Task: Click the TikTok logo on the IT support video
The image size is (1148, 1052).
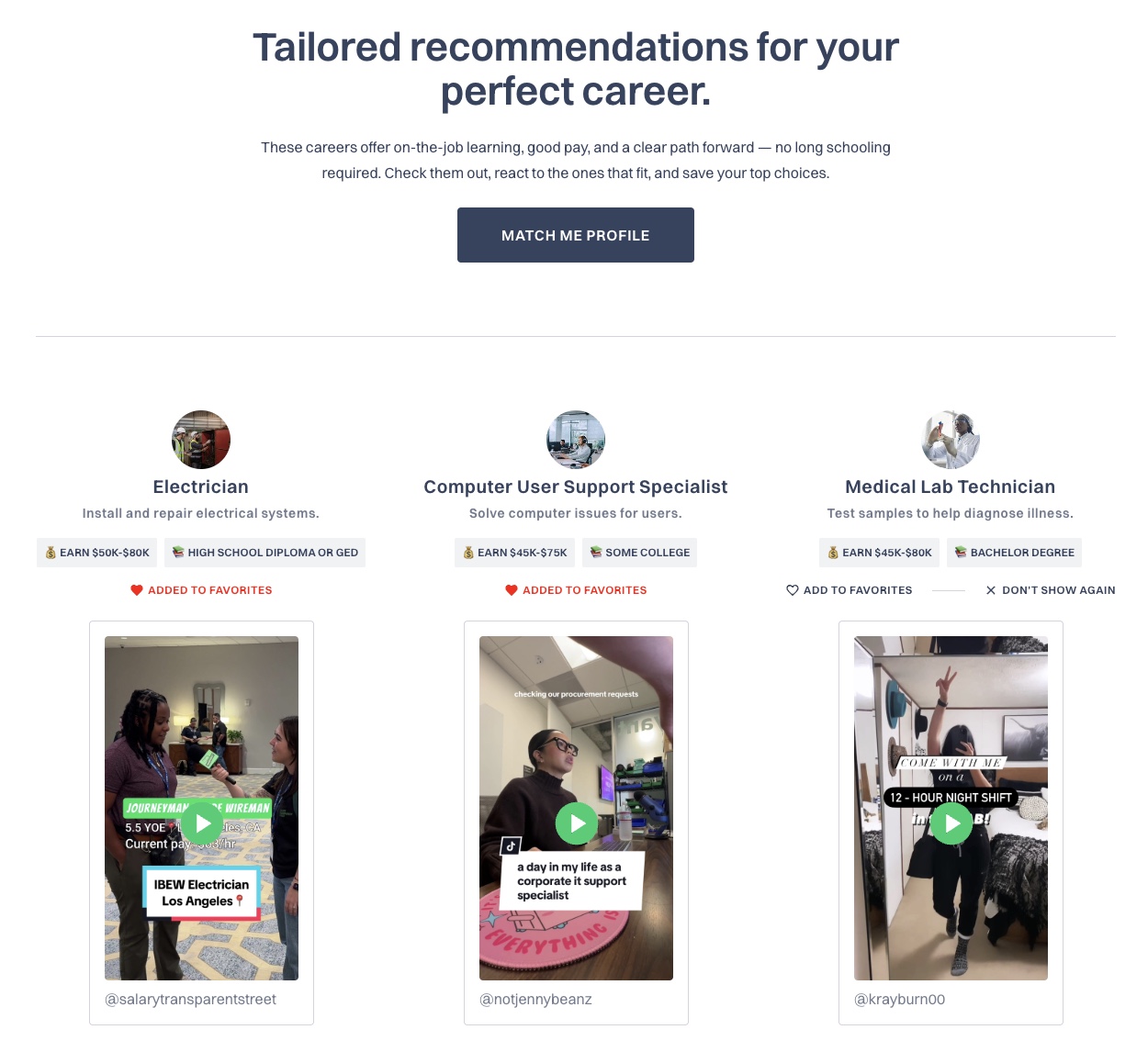Action: pos(511,845)
